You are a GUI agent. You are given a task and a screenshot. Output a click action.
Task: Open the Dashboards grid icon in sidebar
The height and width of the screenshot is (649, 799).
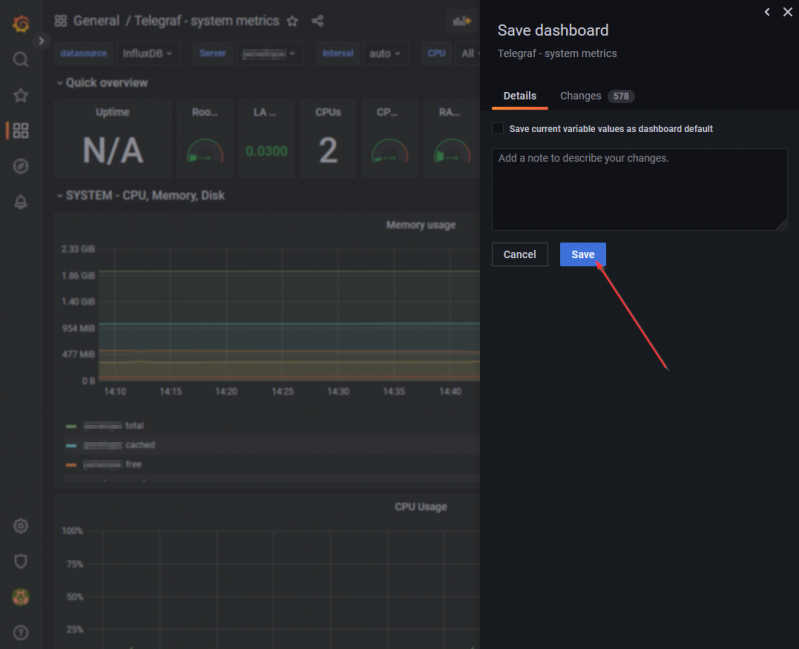pos(20,130)
